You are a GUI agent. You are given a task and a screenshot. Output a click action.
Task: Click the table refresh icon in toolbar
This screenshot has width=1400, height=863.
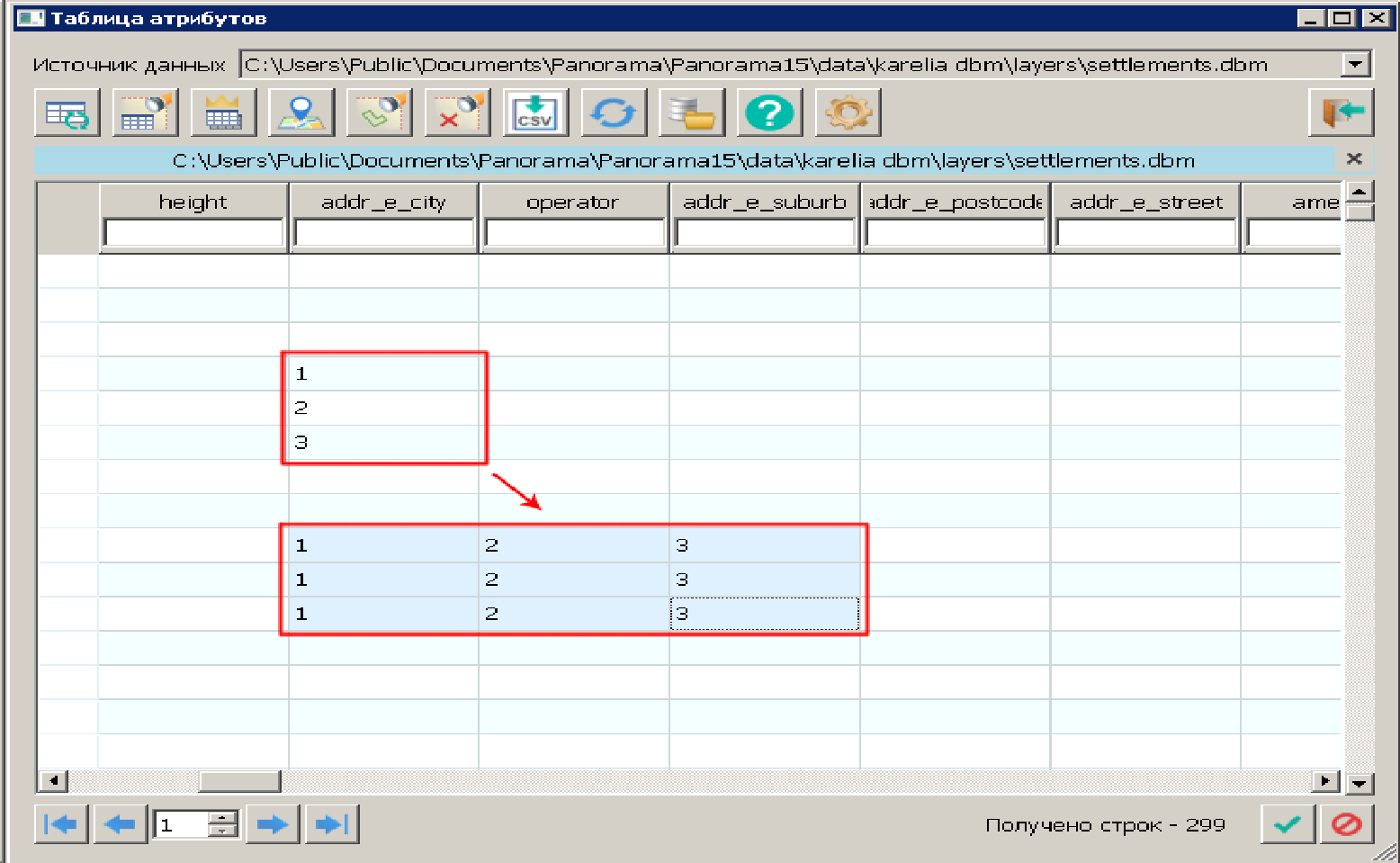point(67,113)
